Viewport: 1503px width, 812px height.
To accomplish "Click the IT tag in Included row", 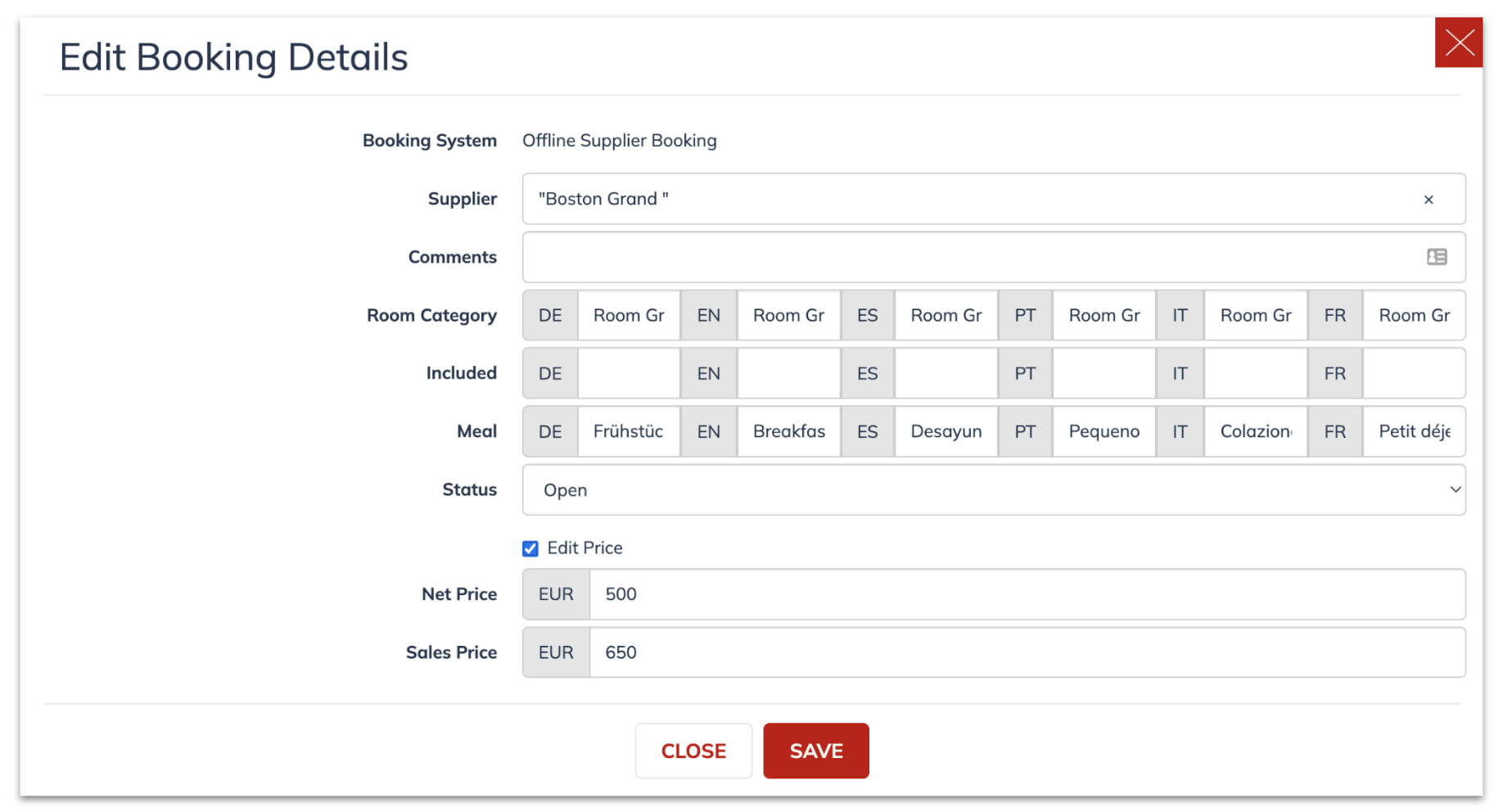I will (x=1180, y=373).
